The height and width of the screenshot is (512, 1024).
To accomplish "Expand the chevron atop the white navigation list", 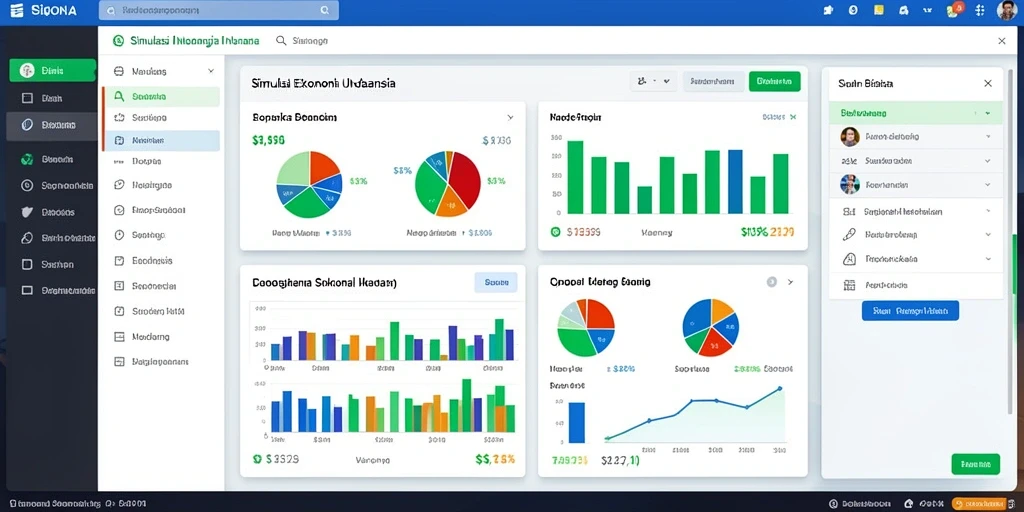I will pyautogui.click(x=210, y=71).
